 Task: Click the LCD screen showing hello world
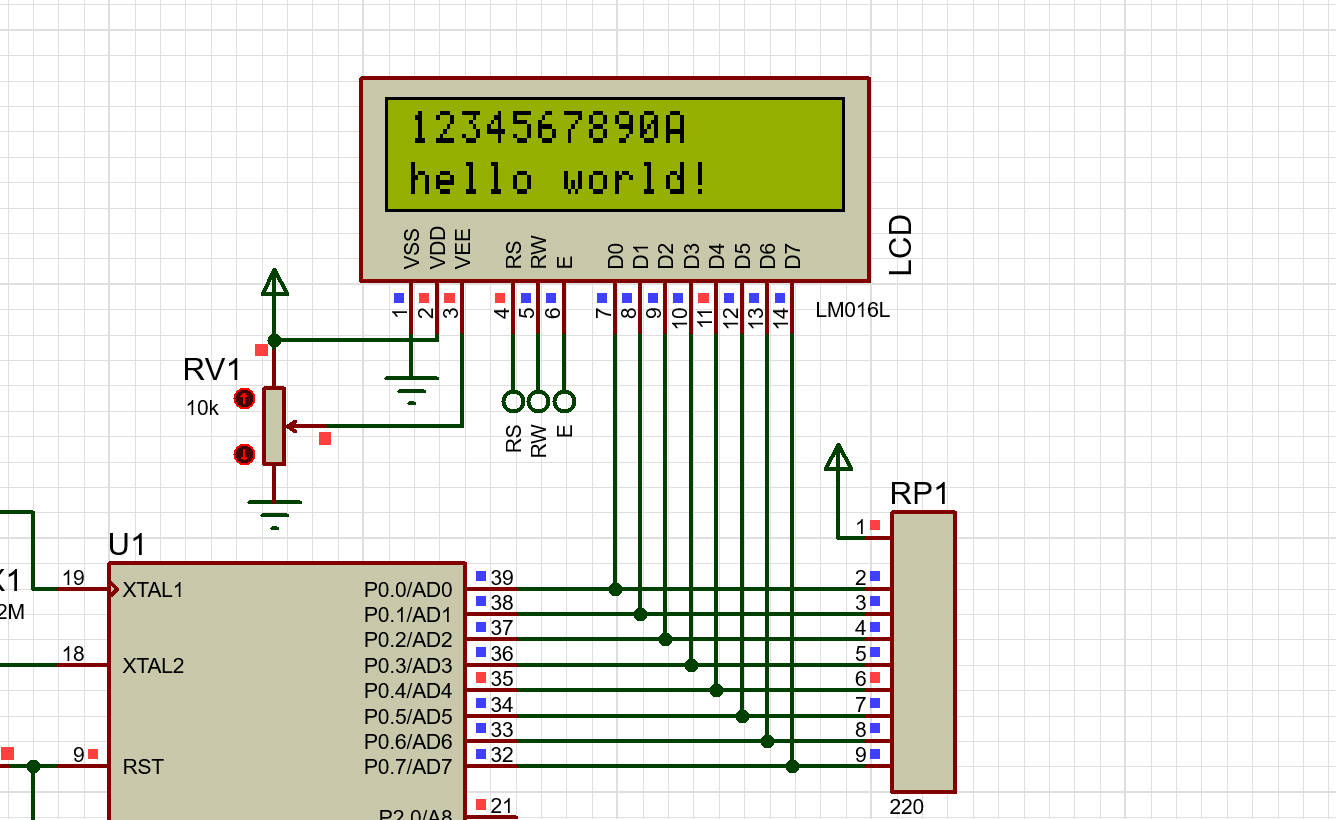615,154
